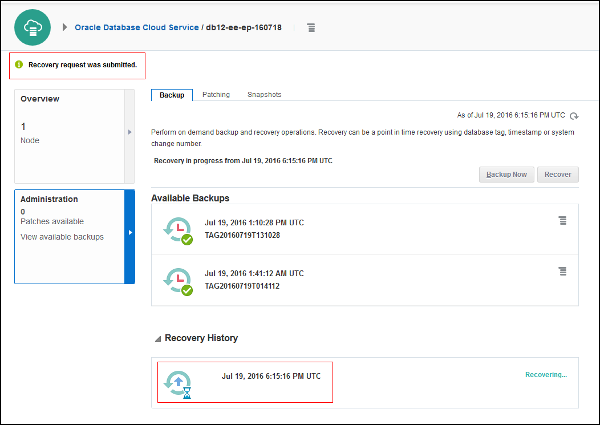600x425 pixels.
Task: Open the Oracle Database Cloud Service link
Action: point(137,28)
